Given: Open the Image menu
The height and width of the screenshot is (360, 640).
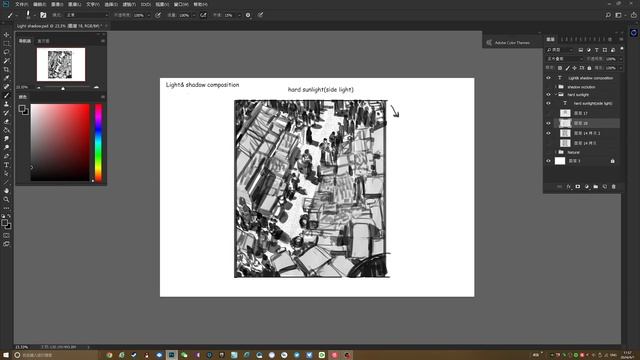Looking at the screenshot, I should 57,4.
